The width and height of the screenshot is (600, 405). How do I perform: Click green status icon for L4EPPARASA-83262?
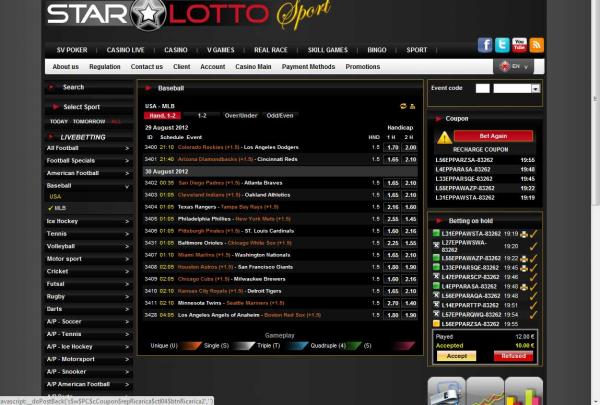(436, 287)
